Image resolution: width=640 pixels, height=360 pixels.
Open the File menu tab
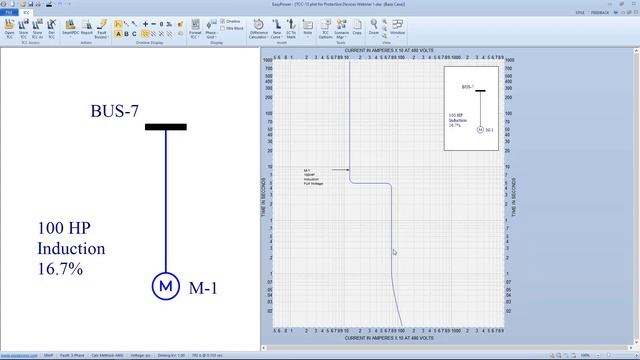coord(9,13)
